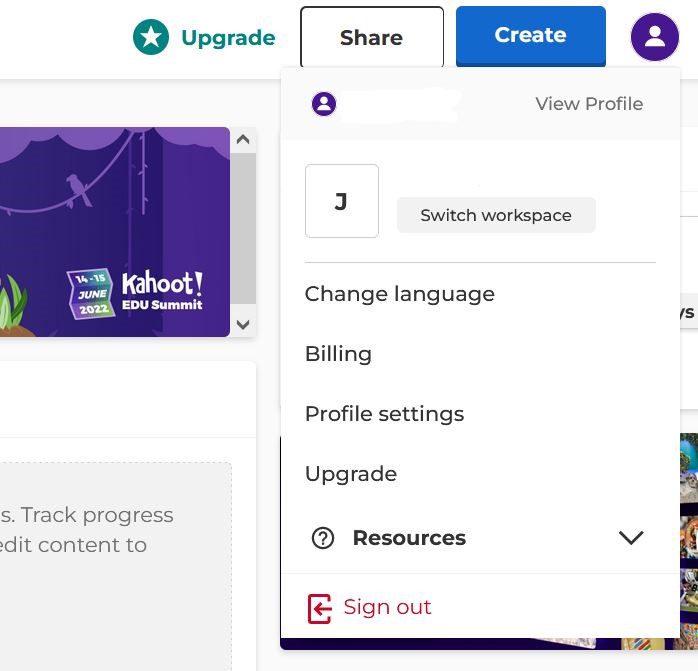698x671 pixels.
Task: Choose Change language from menu
Action: 399,294
